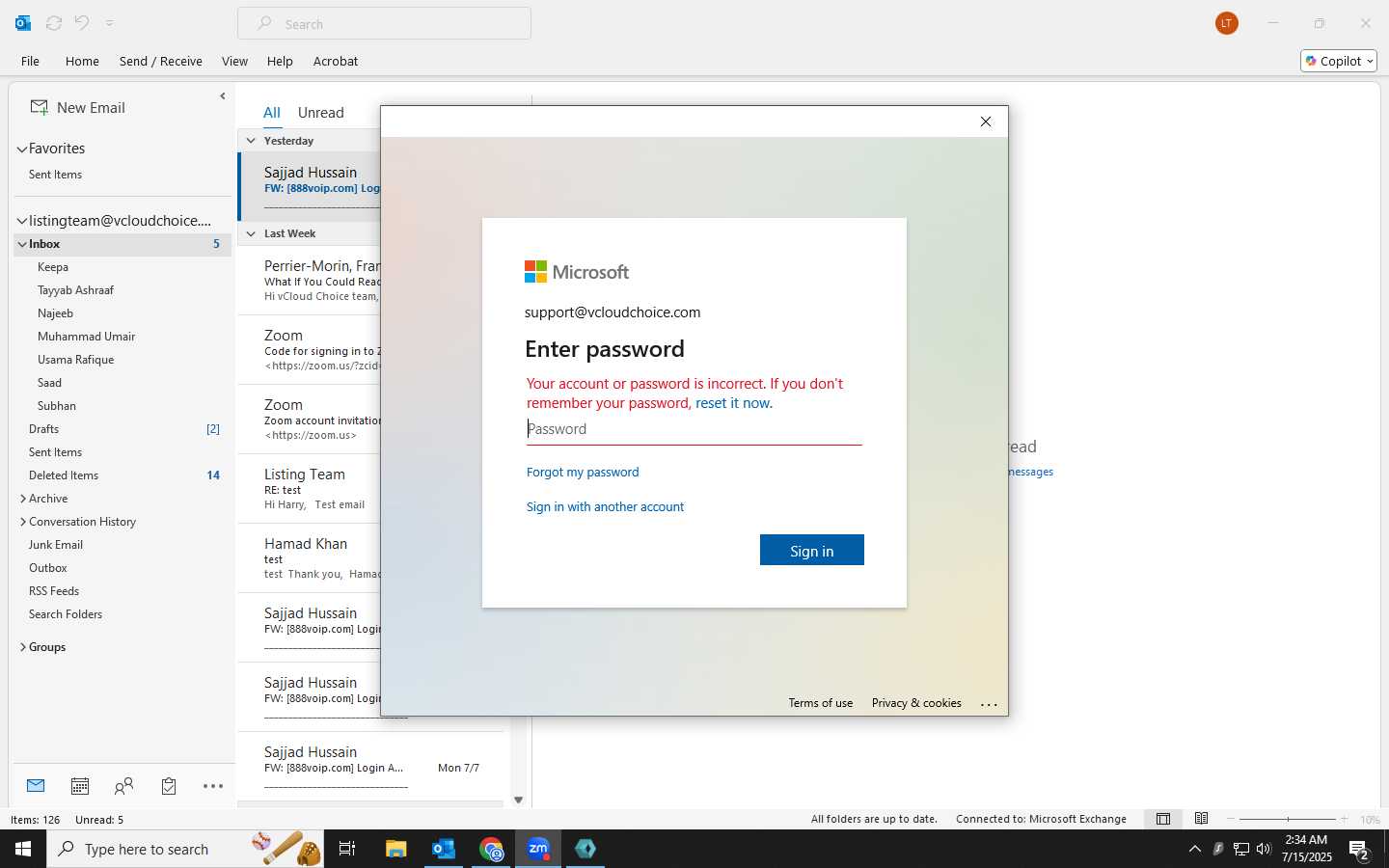Expand the Conversation History folder
The height and width of the screenshot is (868, 1389).
coord(23,522)
